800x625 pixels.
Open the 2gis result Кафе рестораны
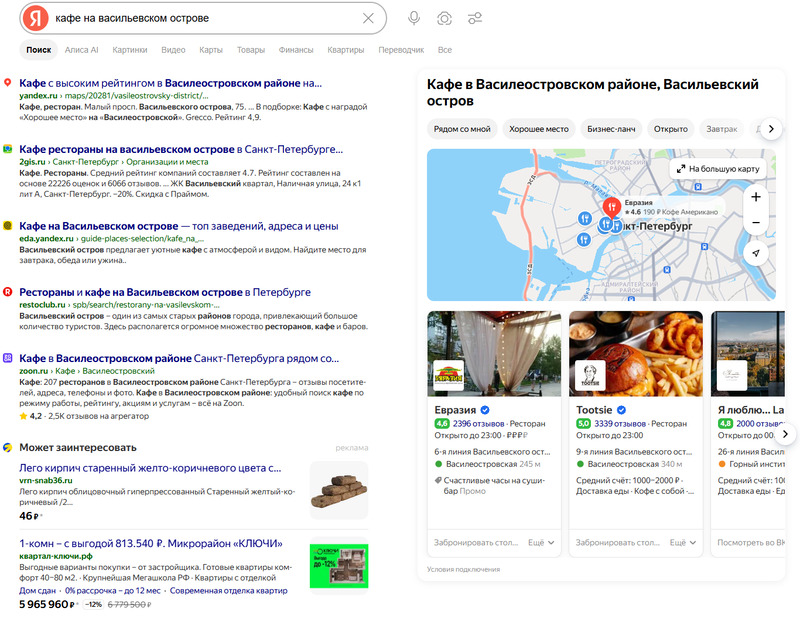[181, 149]
